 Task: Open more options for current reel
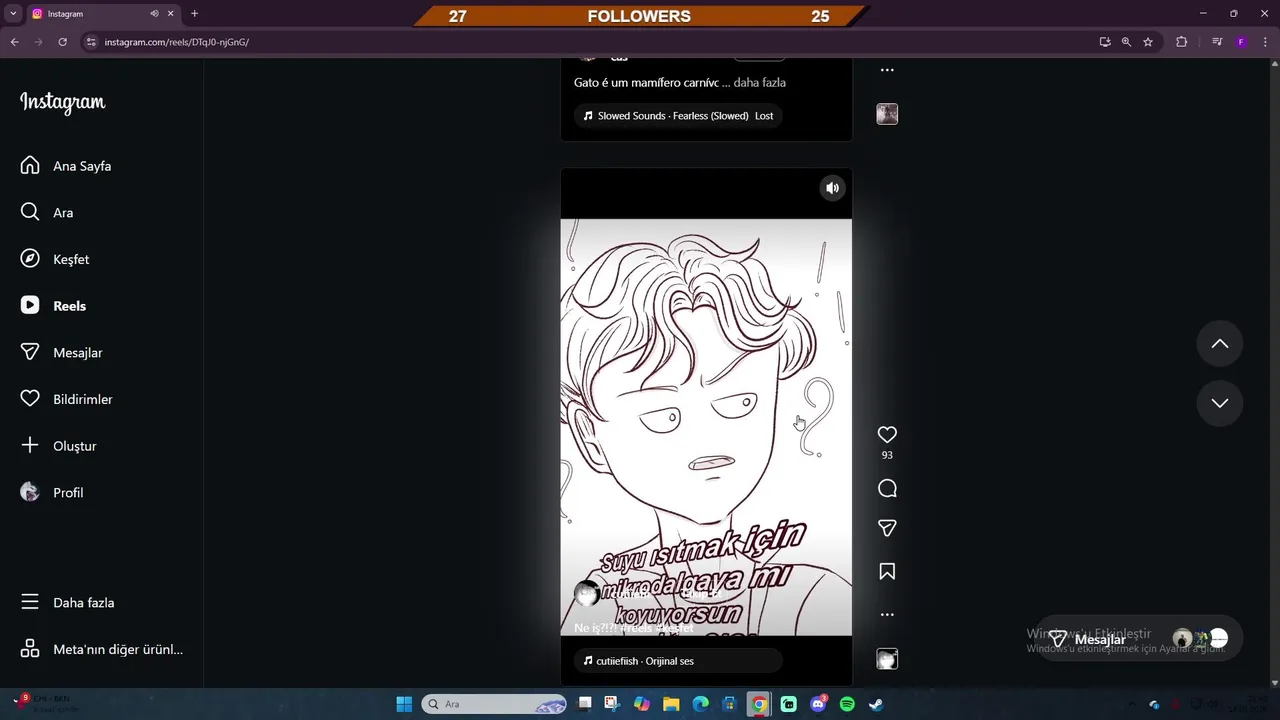887,615
